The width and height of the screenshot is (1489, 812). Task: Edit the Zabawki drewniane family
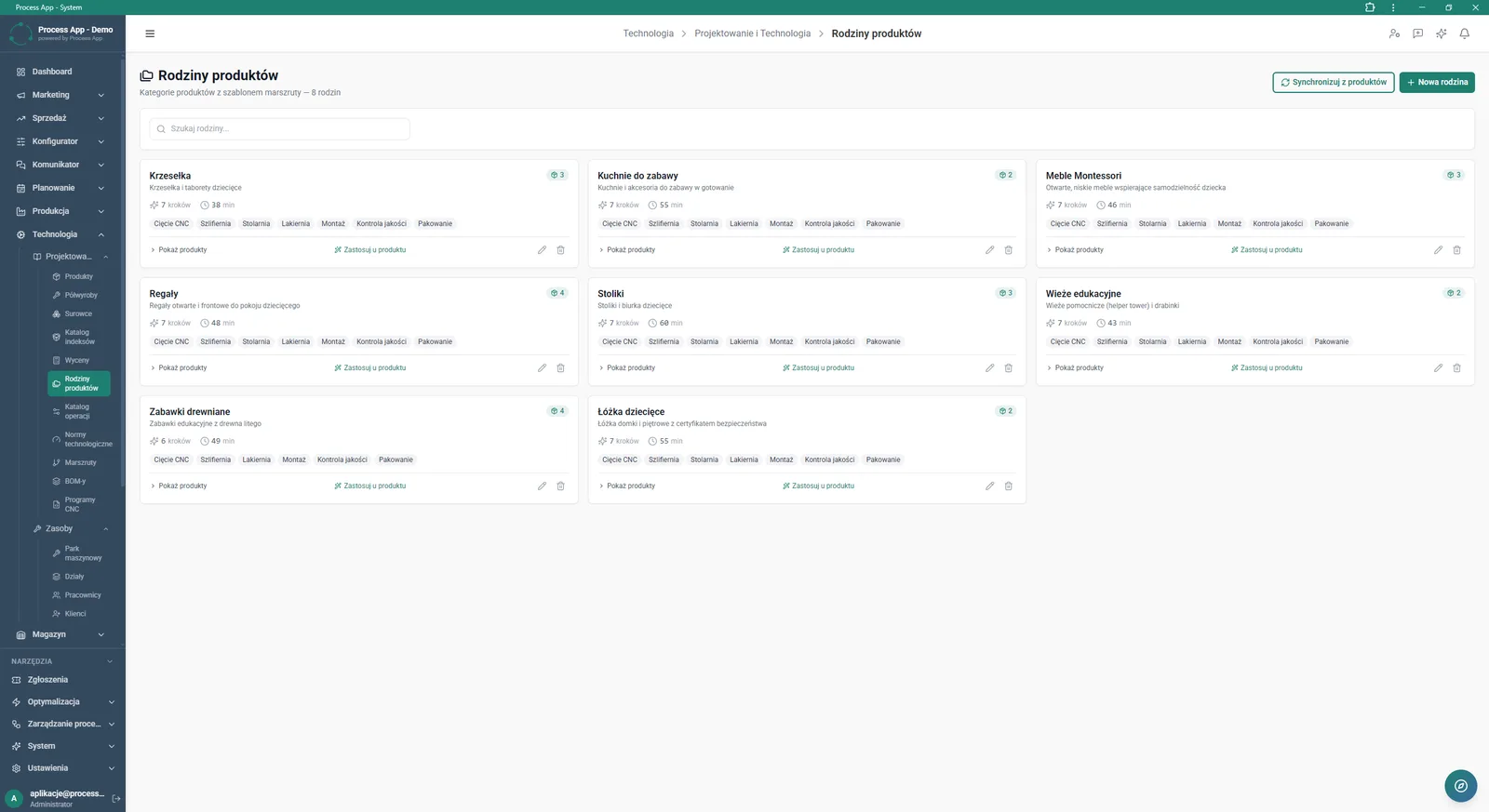pyautogui.click(x=542, y=486)
